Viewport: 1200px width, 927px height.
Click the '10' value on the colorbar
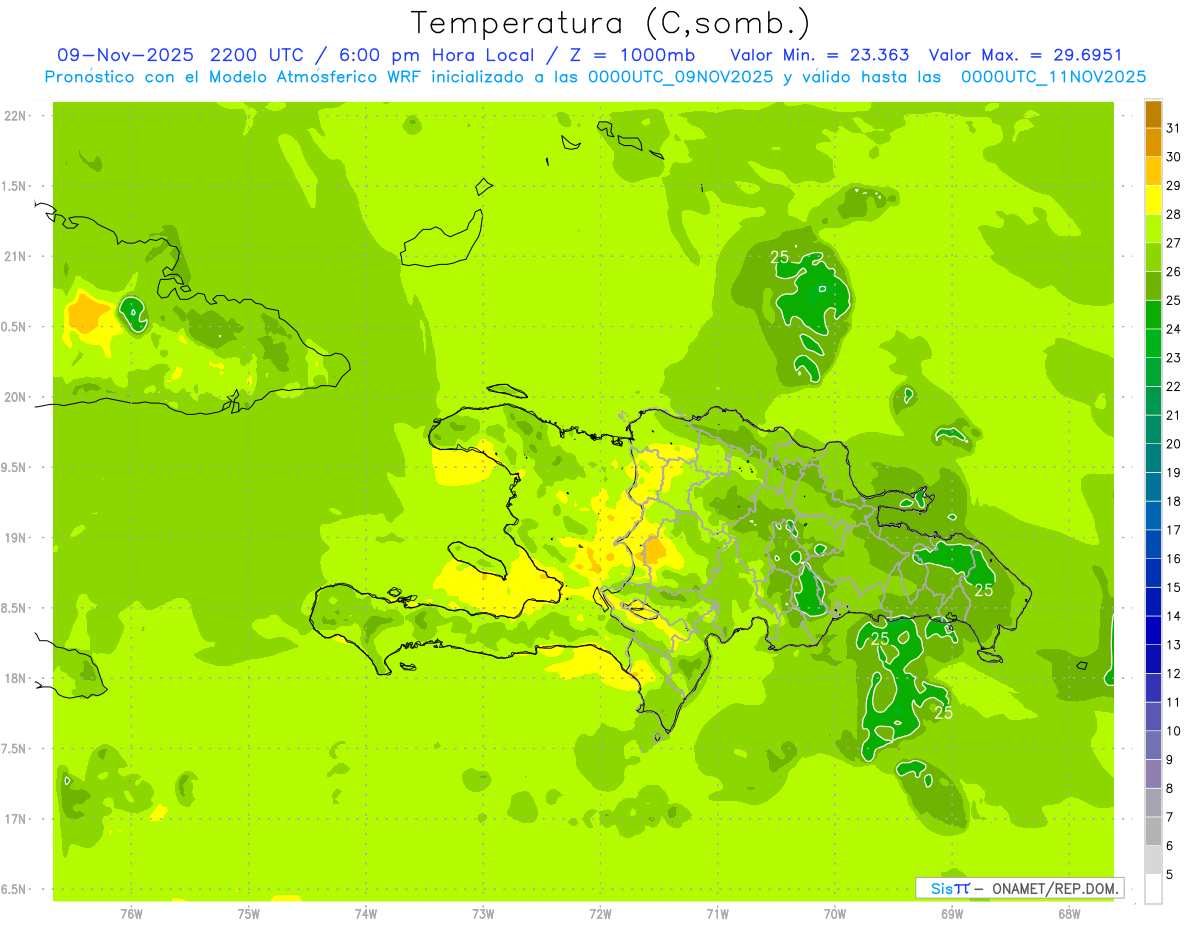point(1173,730)
